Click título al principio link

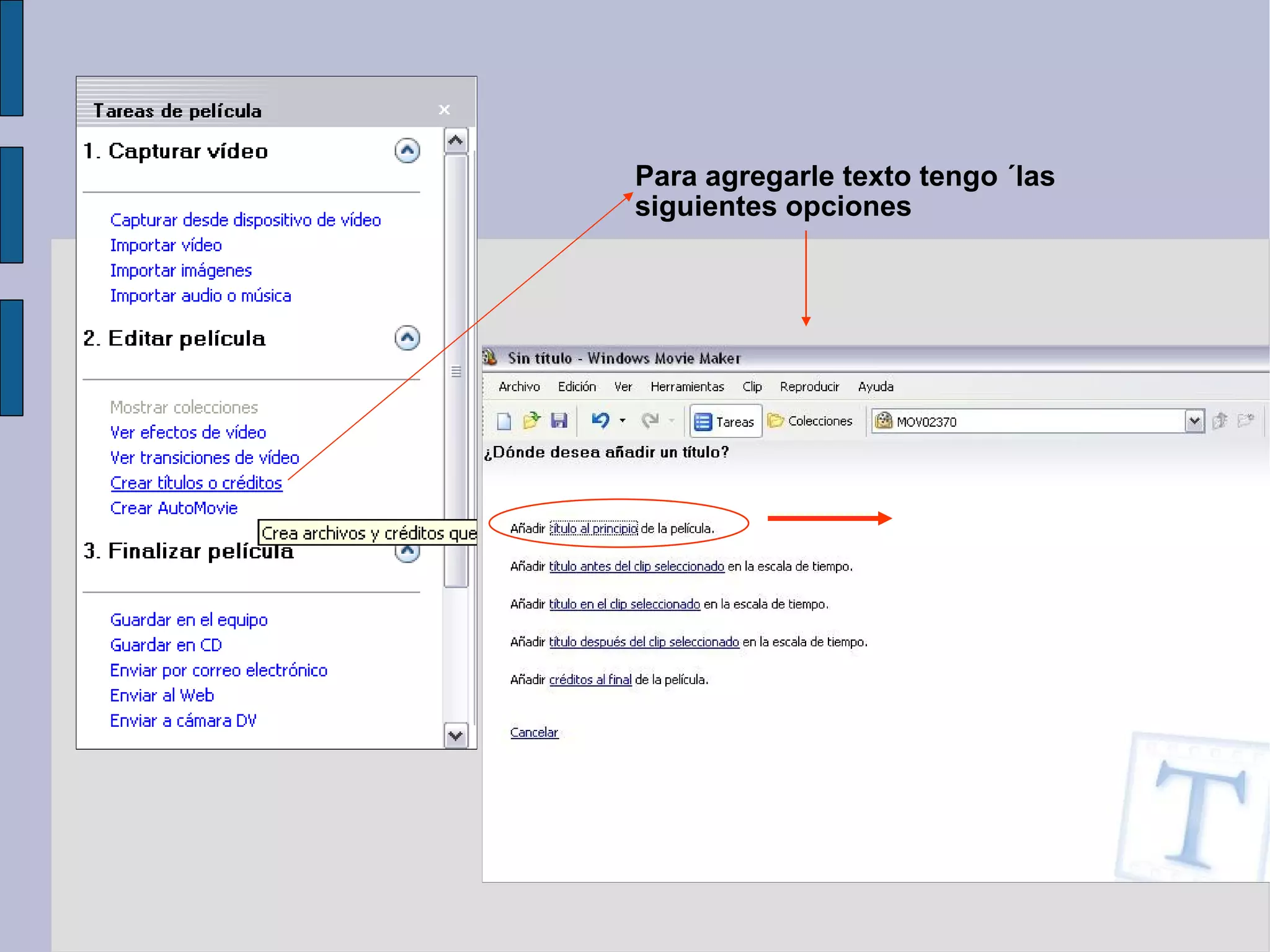pos(594,528)
